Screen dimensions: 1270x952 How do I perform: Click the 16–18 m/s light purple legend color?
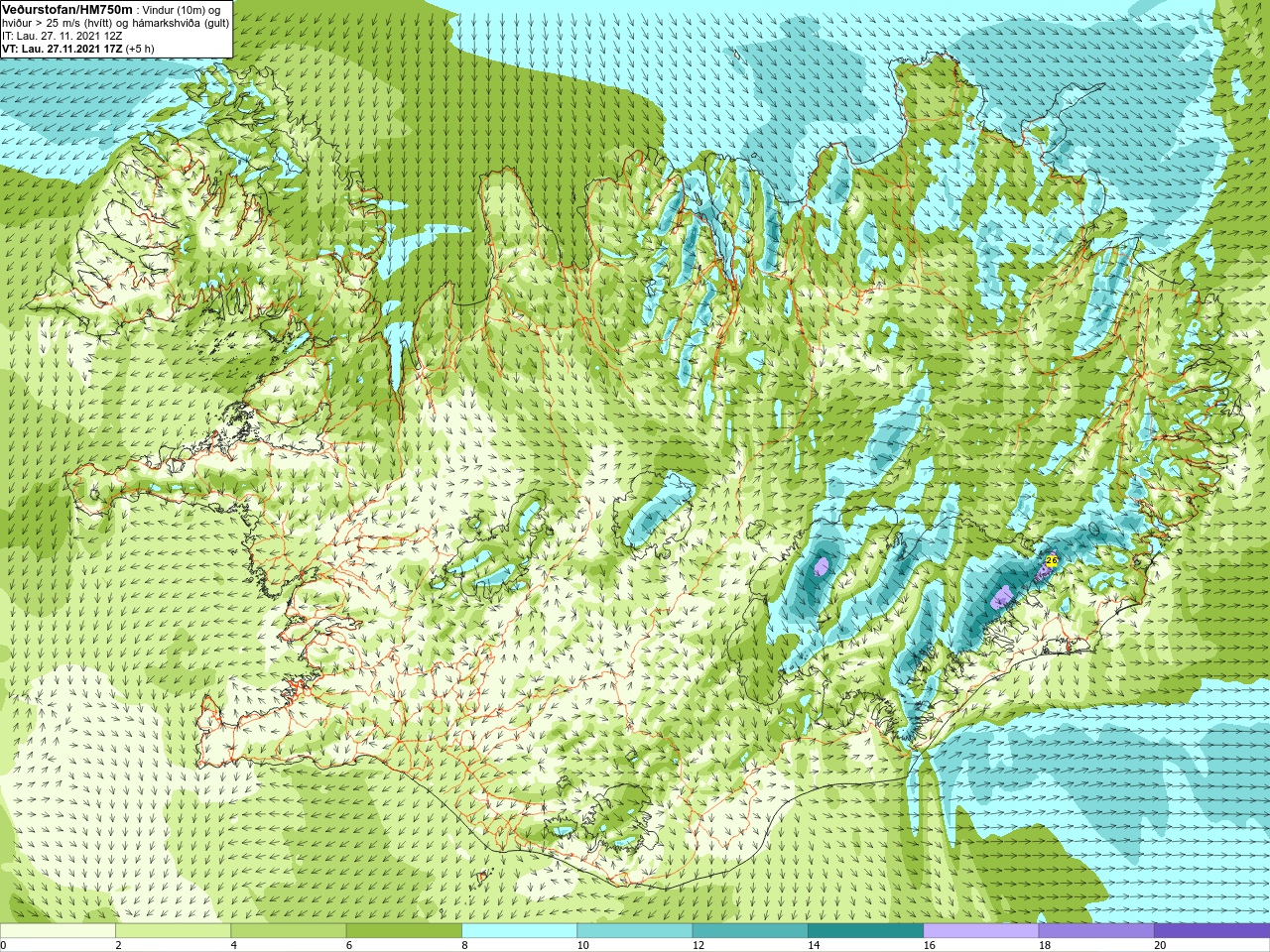click(980, 931)
